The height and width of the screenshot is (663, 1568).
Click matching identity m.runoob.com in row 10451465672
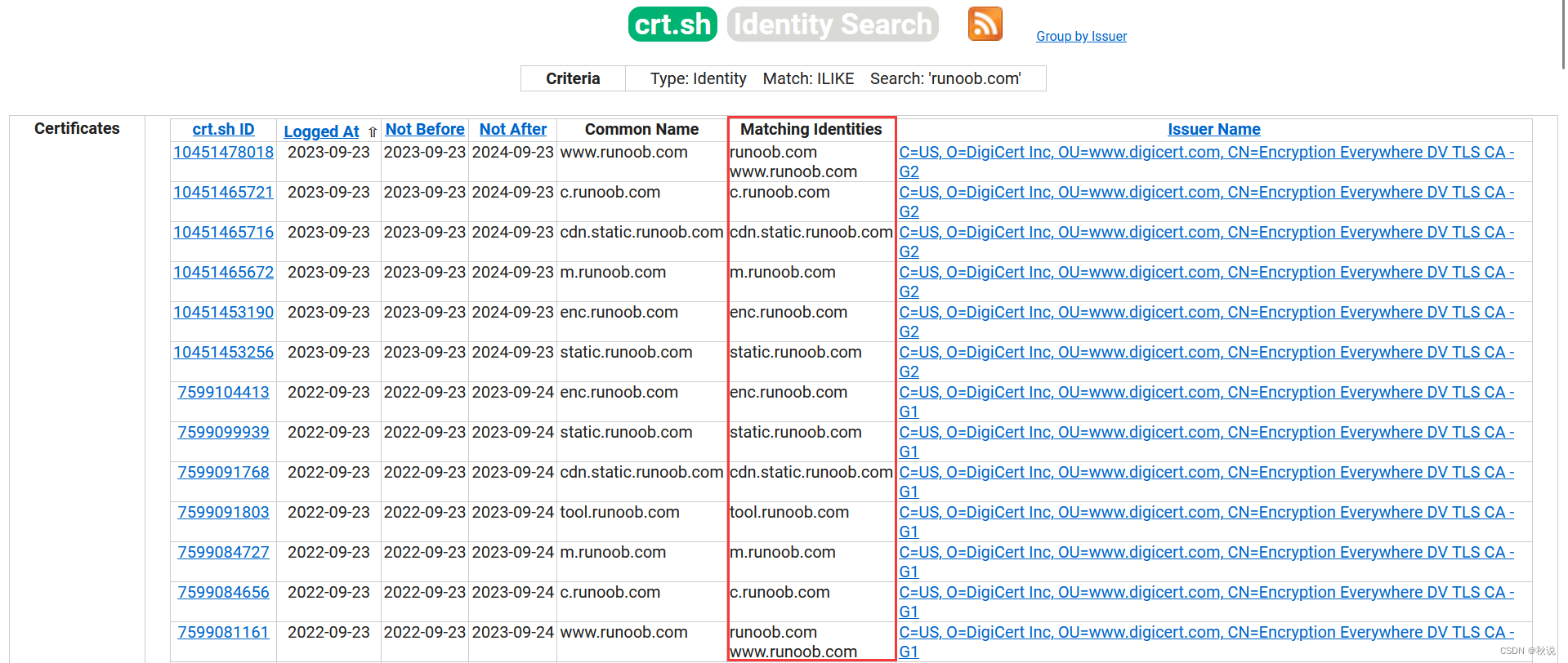pos(782,272)
